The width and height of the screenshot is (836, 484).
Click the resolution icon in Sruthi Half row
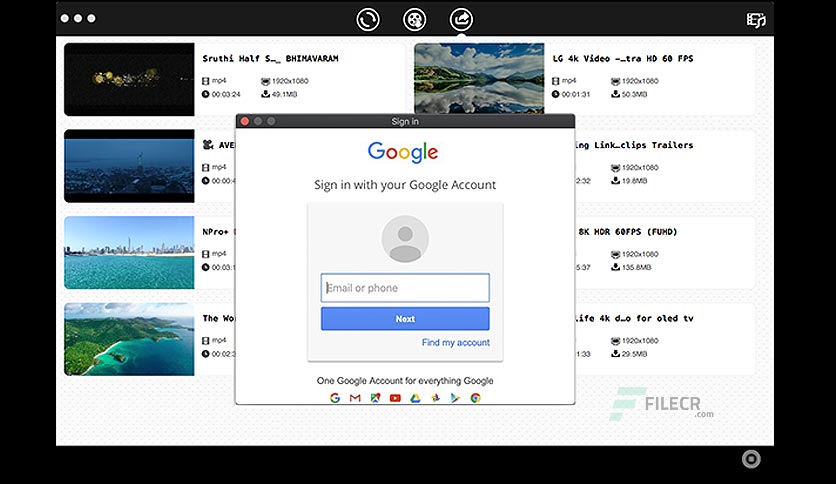(265, 81)
